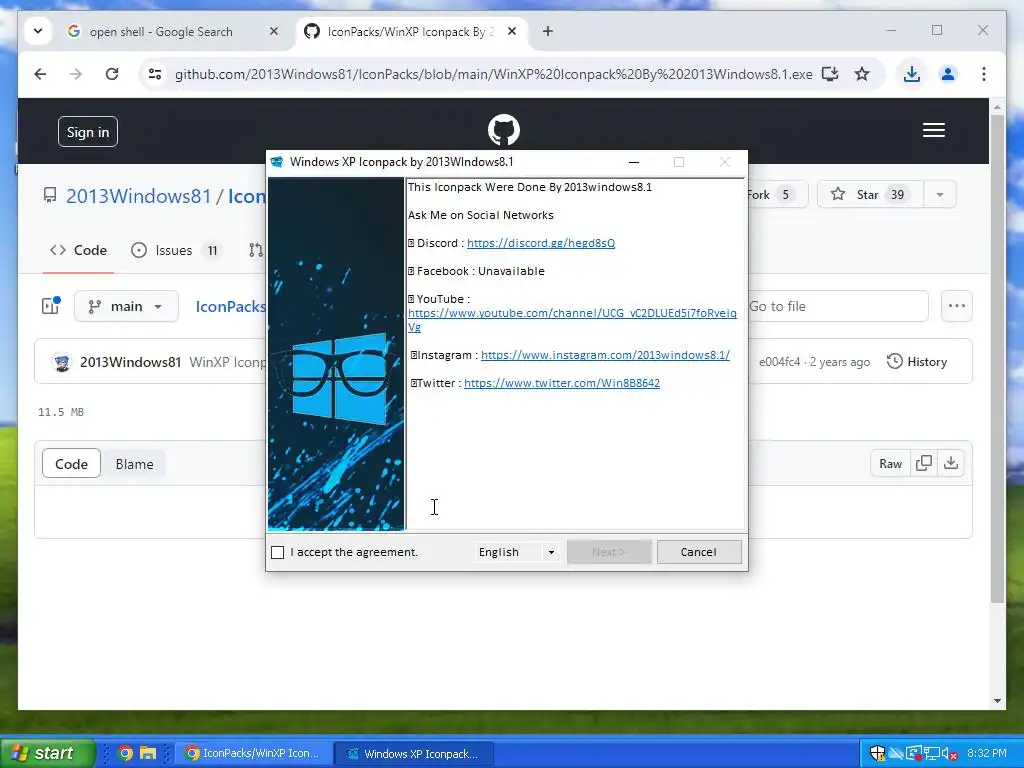
Task: Click the page vertical scrollbar
Action: pyautogui.click(x=997, y=359)
